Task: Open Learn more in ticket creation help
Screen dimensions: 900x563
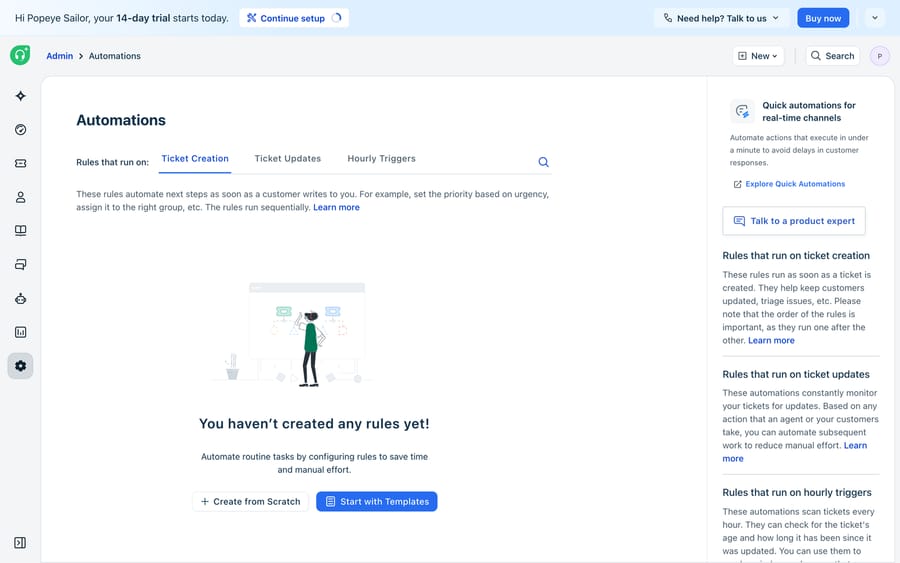Action: pos(771,340)
